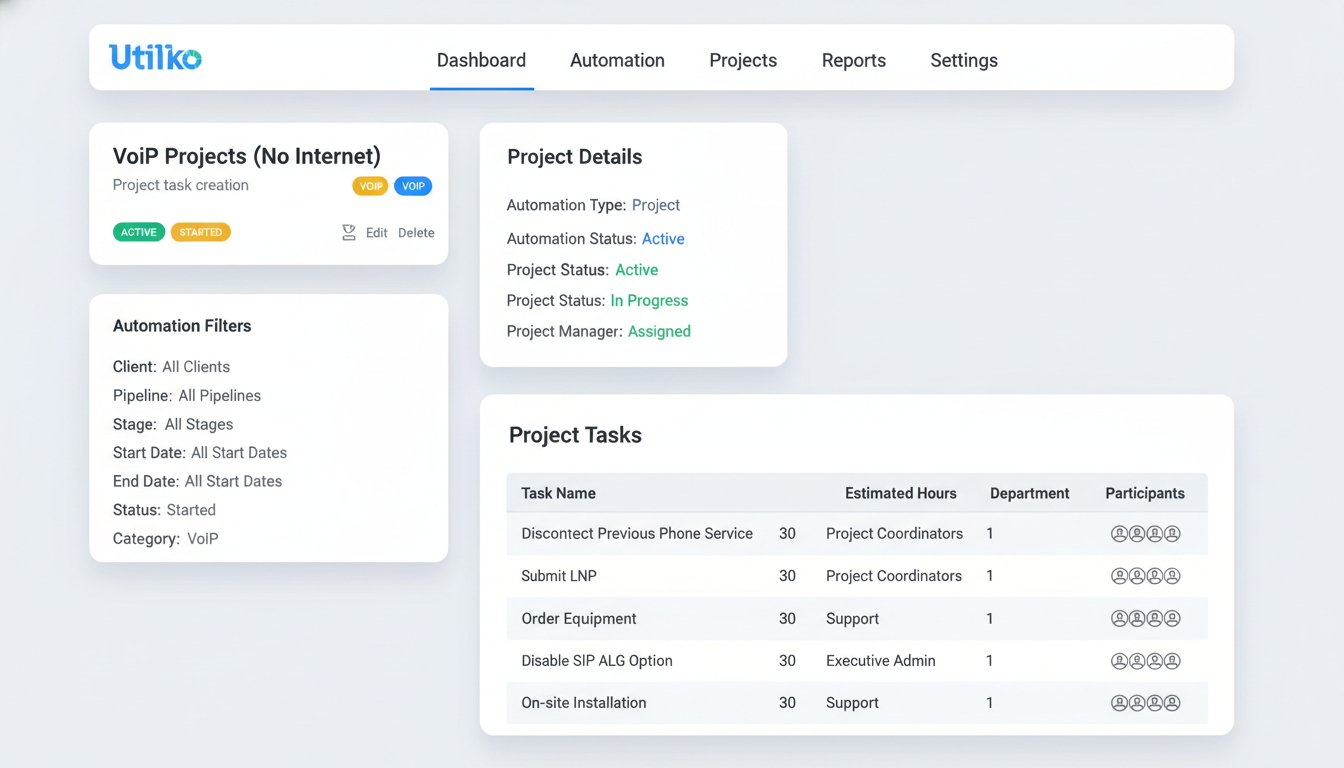Click the Utilko logo
The height and width of the screenshot is (768, 1344).
point(155,58)
